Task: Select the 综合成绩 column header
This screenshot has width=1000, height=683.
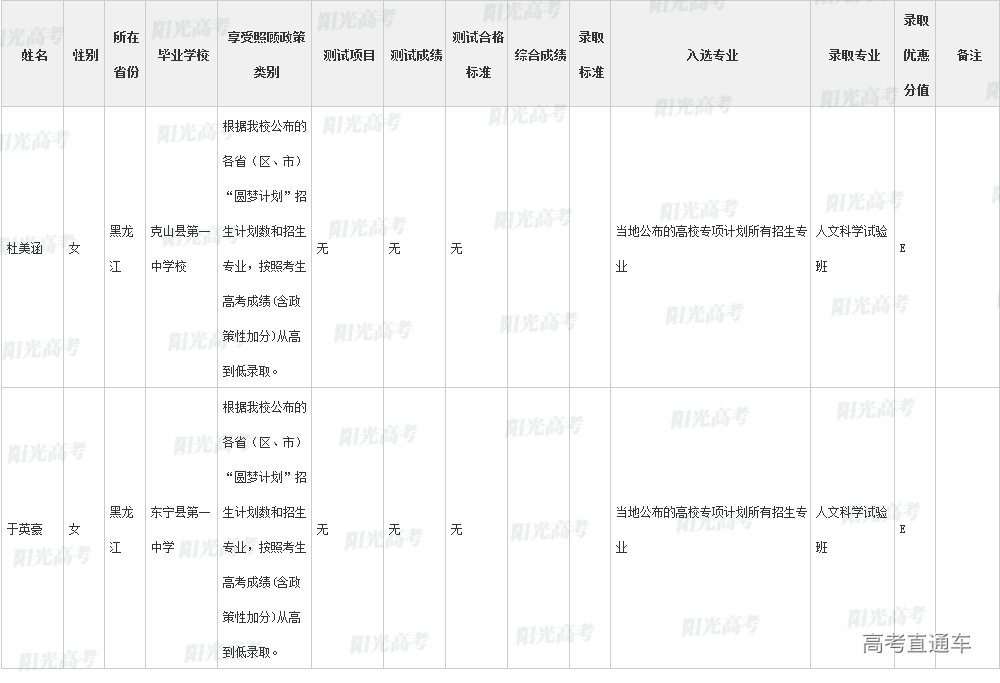Action: tap(540, 55)
